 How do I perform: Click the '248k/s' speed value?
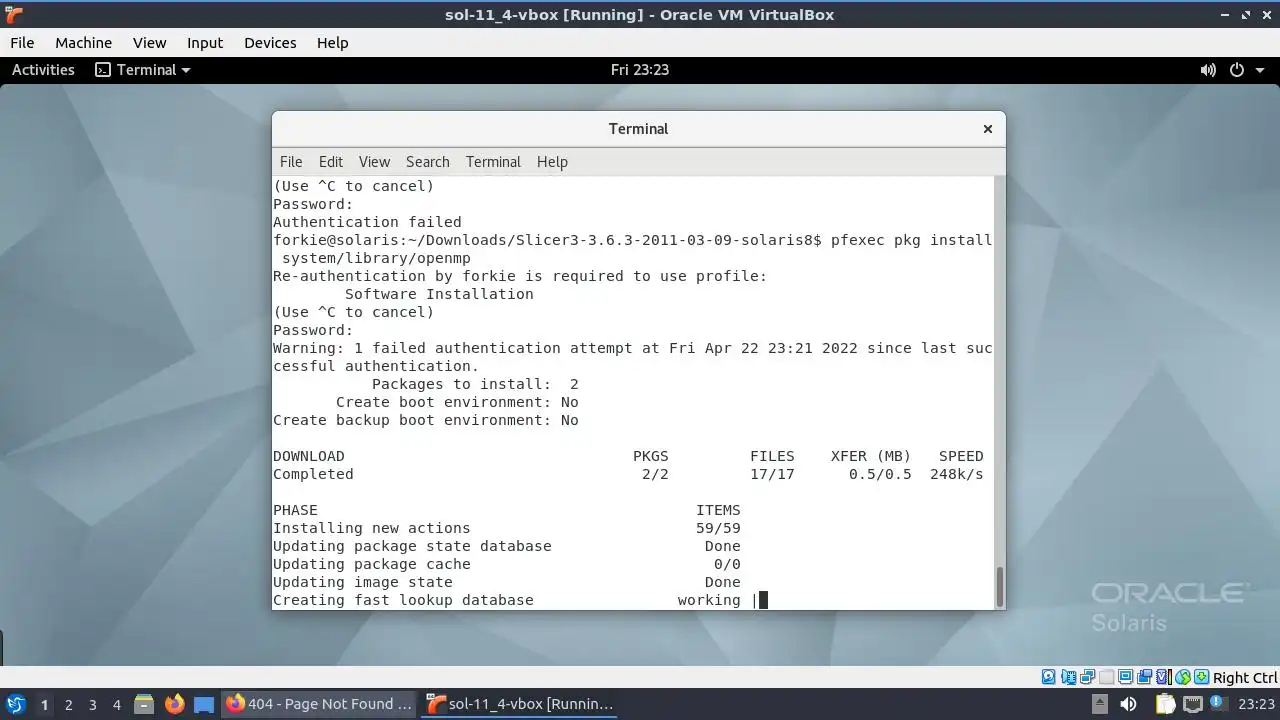pyautogui.click(x=957, y=474)
